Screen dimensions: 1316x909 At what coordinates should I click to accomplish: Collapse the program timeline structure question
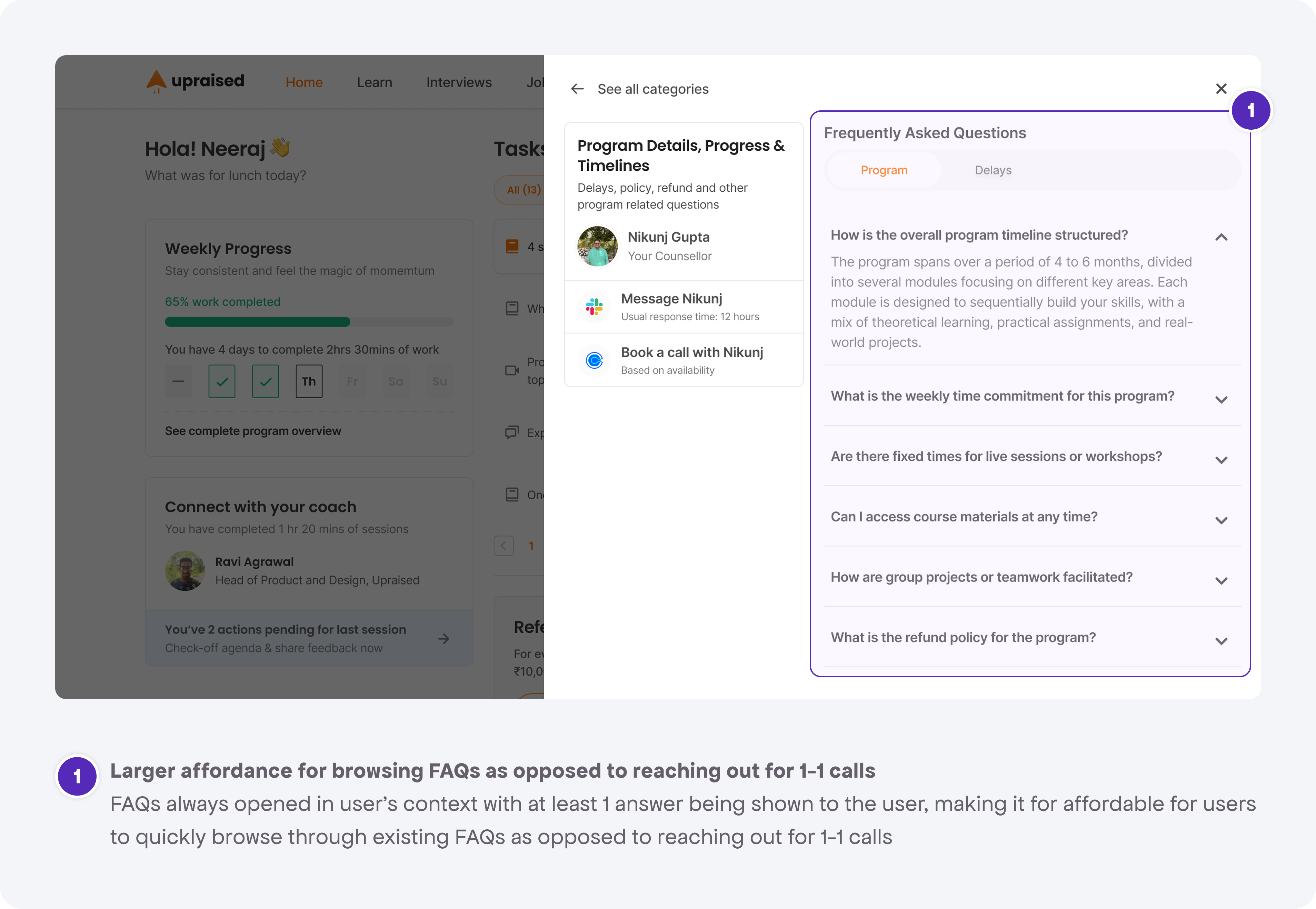1221,238
